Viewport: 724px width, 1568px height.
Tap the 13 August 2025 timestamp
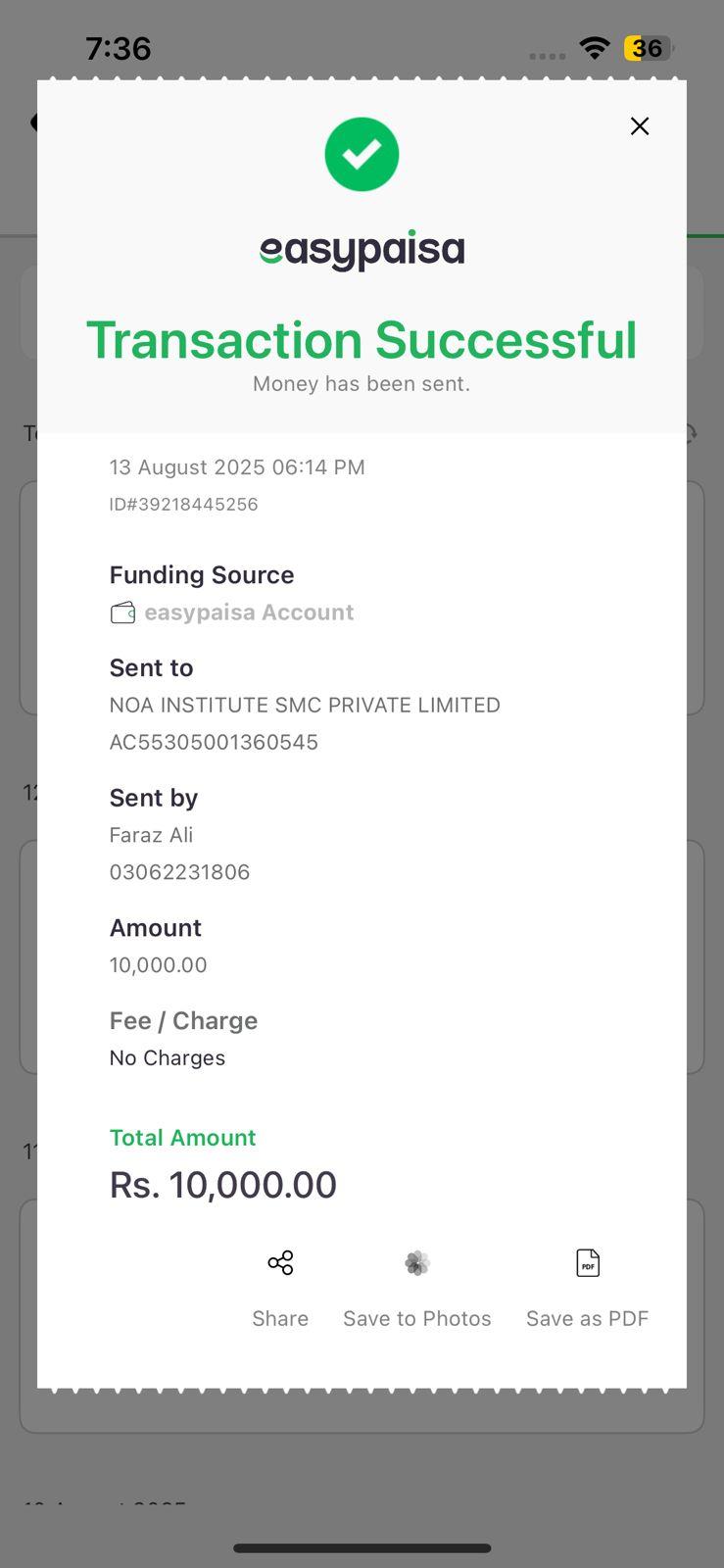pyautogui.click(x=237, y=467)
